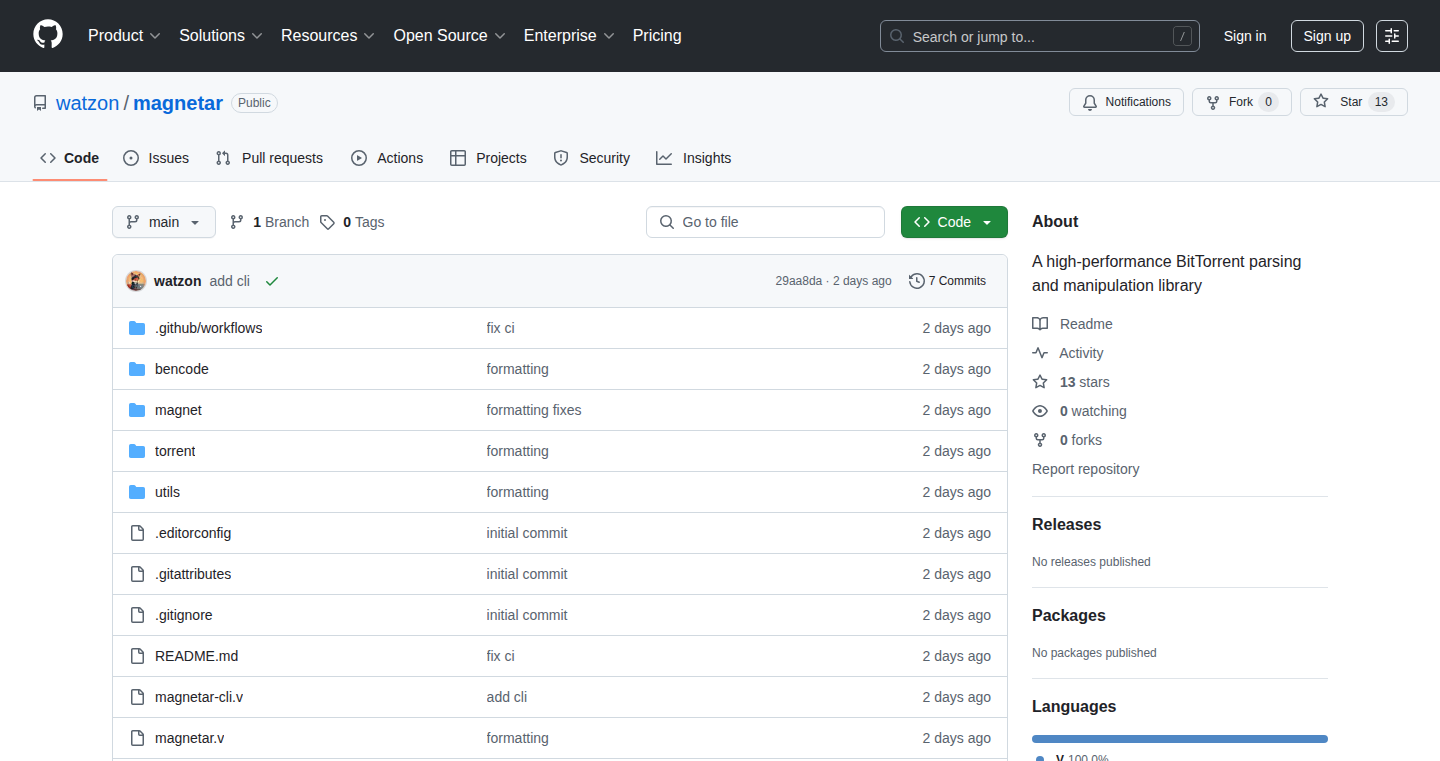The image size is (1440, 761).
Task: Open commit hash 29aa8da
Action: coord(798,281)
